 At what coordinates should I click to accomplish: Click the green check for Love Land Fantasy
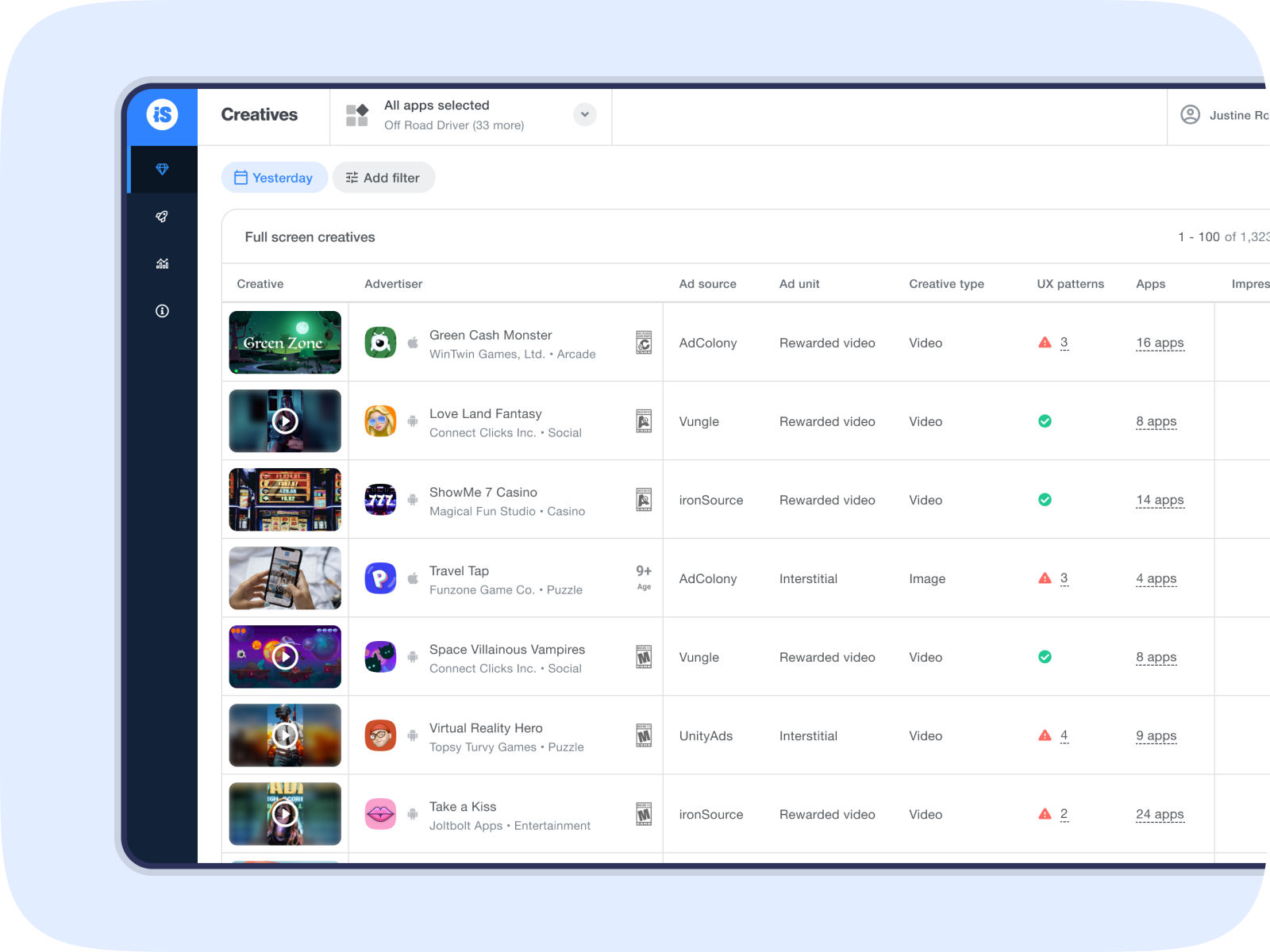tap(1045, 421)
